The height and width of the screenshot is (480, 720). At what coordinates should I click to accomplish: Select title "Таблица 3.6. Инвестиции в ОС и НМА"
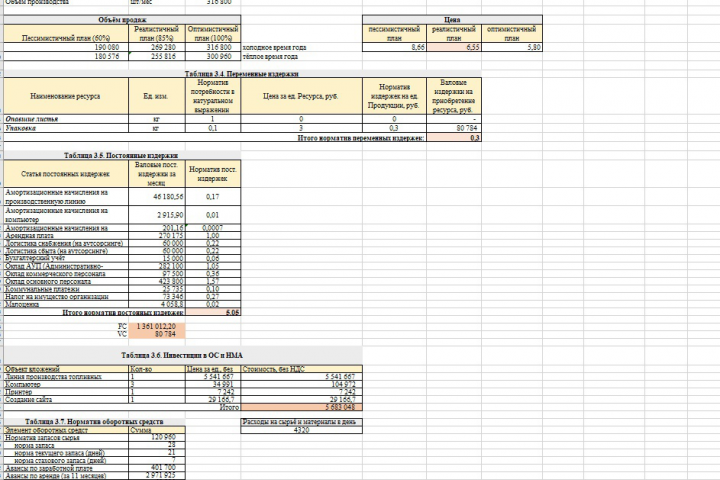coord(182,356)
